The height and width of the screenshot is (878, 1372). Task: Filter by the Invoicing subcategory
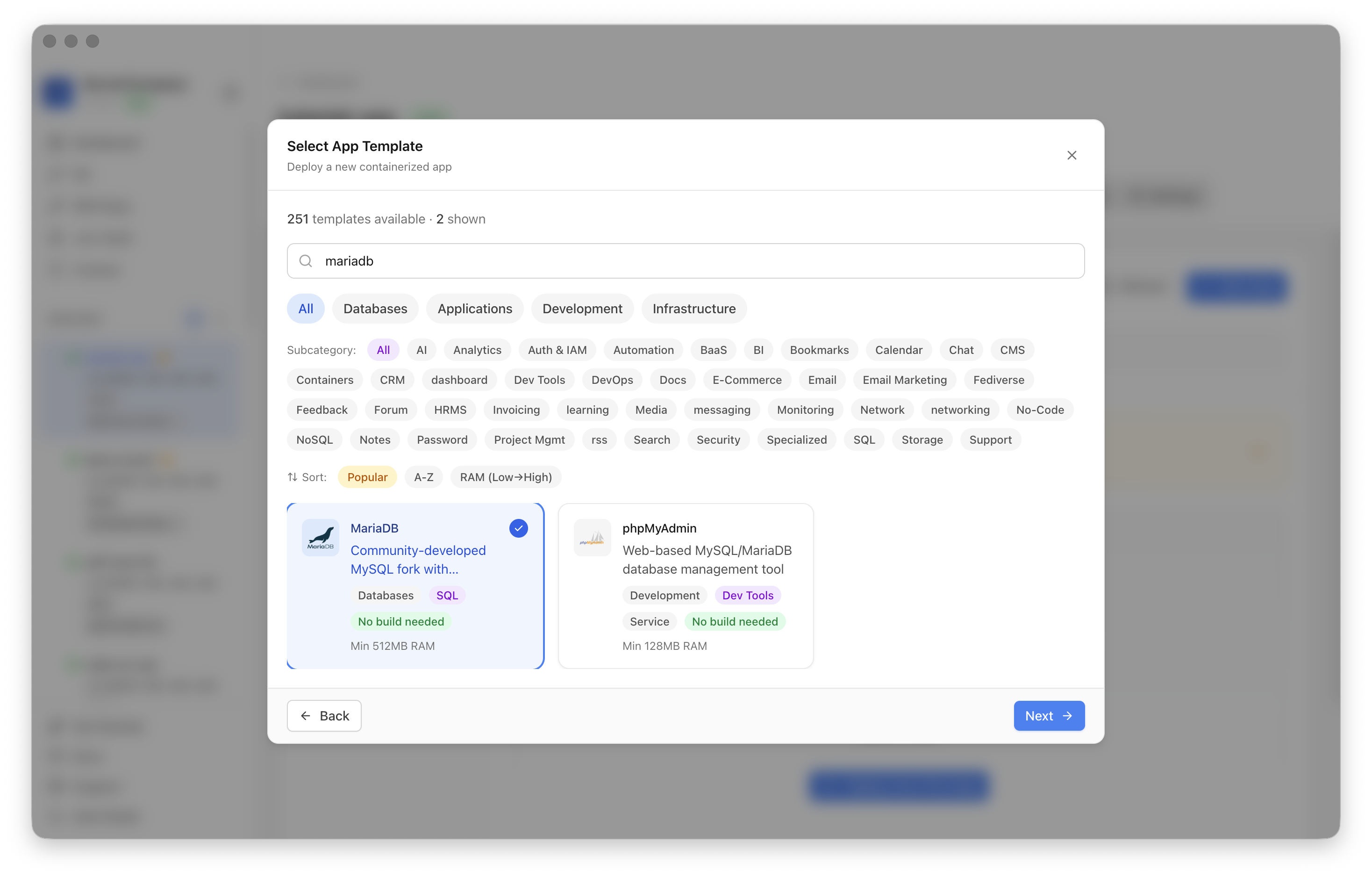pos(516,410)
